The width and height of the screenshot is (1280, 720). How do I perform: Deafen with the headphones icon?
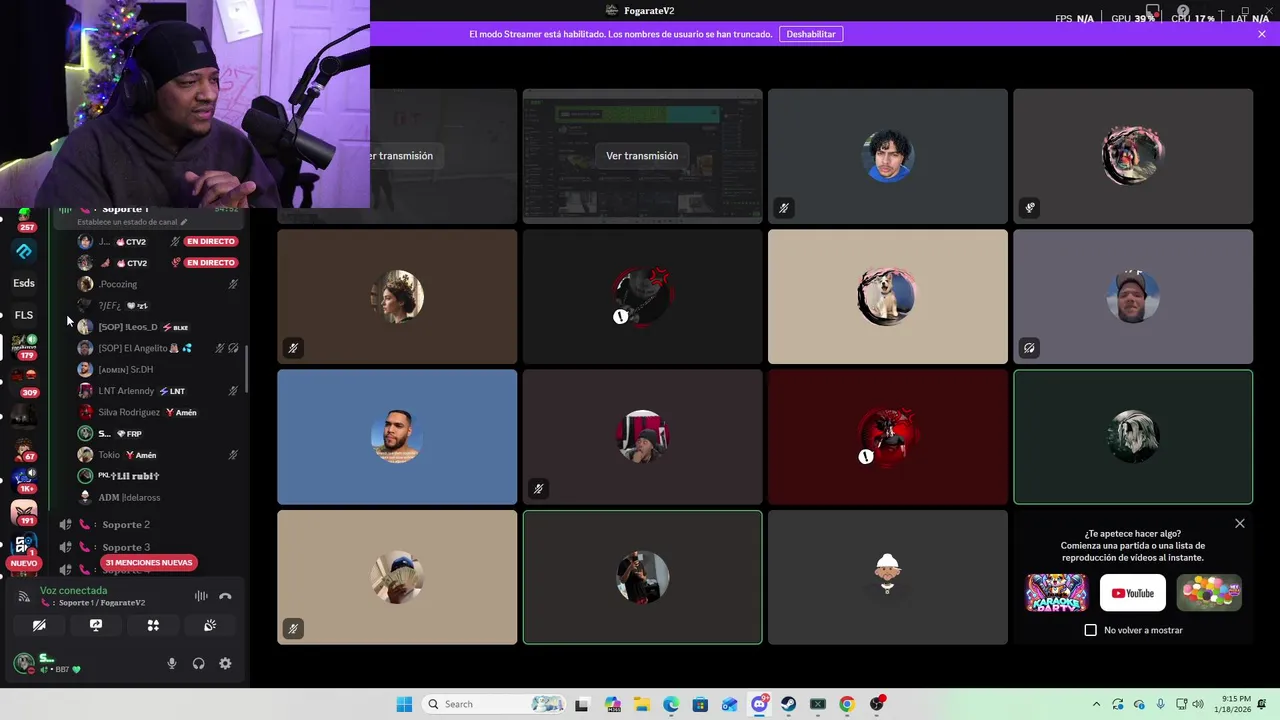[198, 663]
